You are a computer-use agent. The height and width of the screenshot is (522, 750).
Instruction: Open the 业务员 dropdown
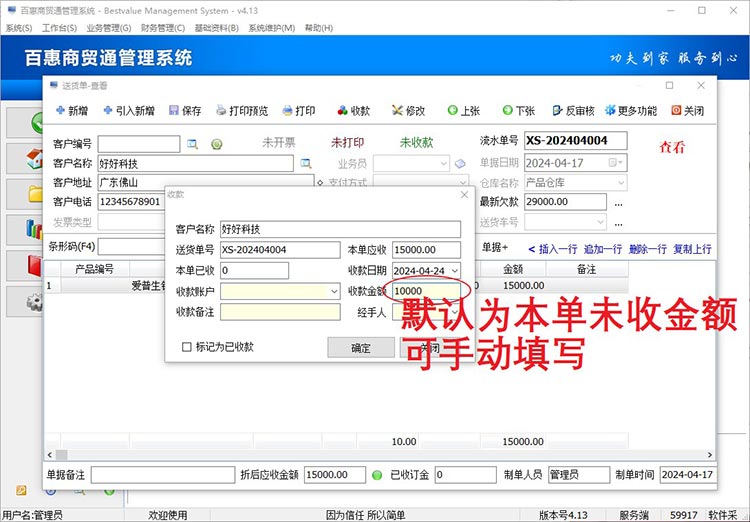coord(443,164)
